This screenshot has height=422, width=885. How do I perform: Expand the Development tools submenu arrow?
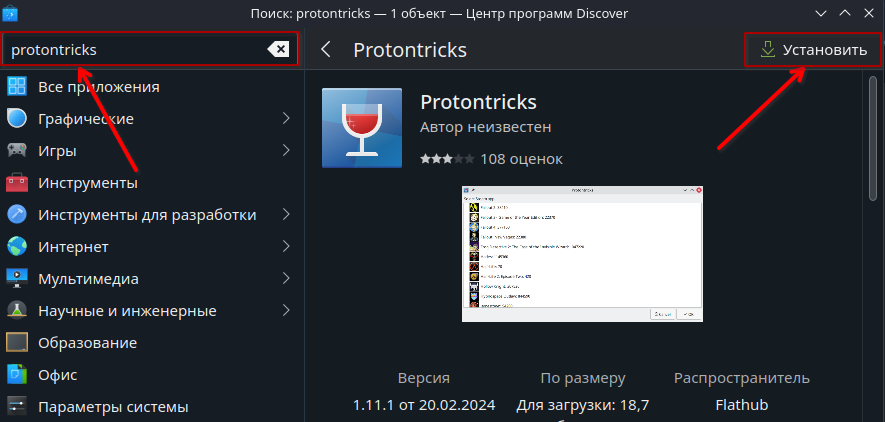[x=286, y=215]
